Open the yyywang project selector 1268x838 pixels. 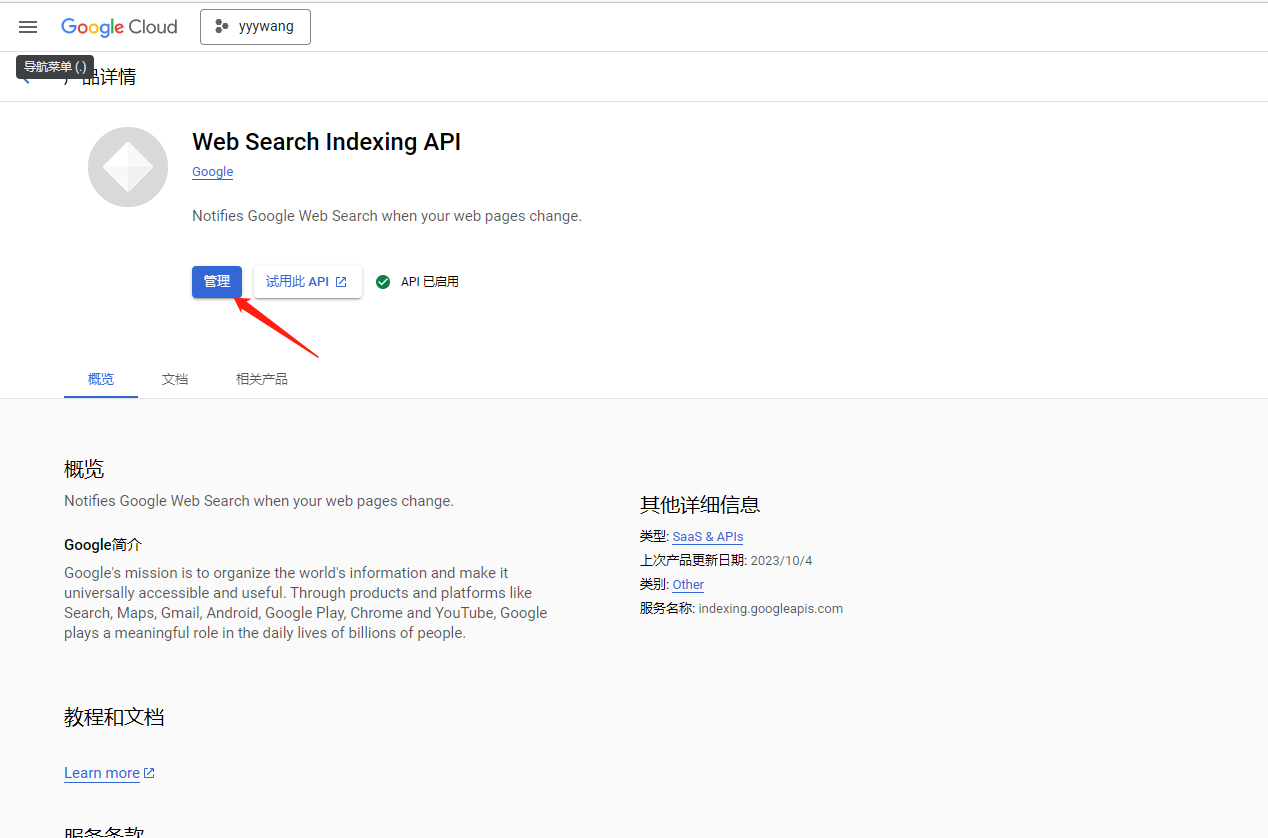pos(255,27)
